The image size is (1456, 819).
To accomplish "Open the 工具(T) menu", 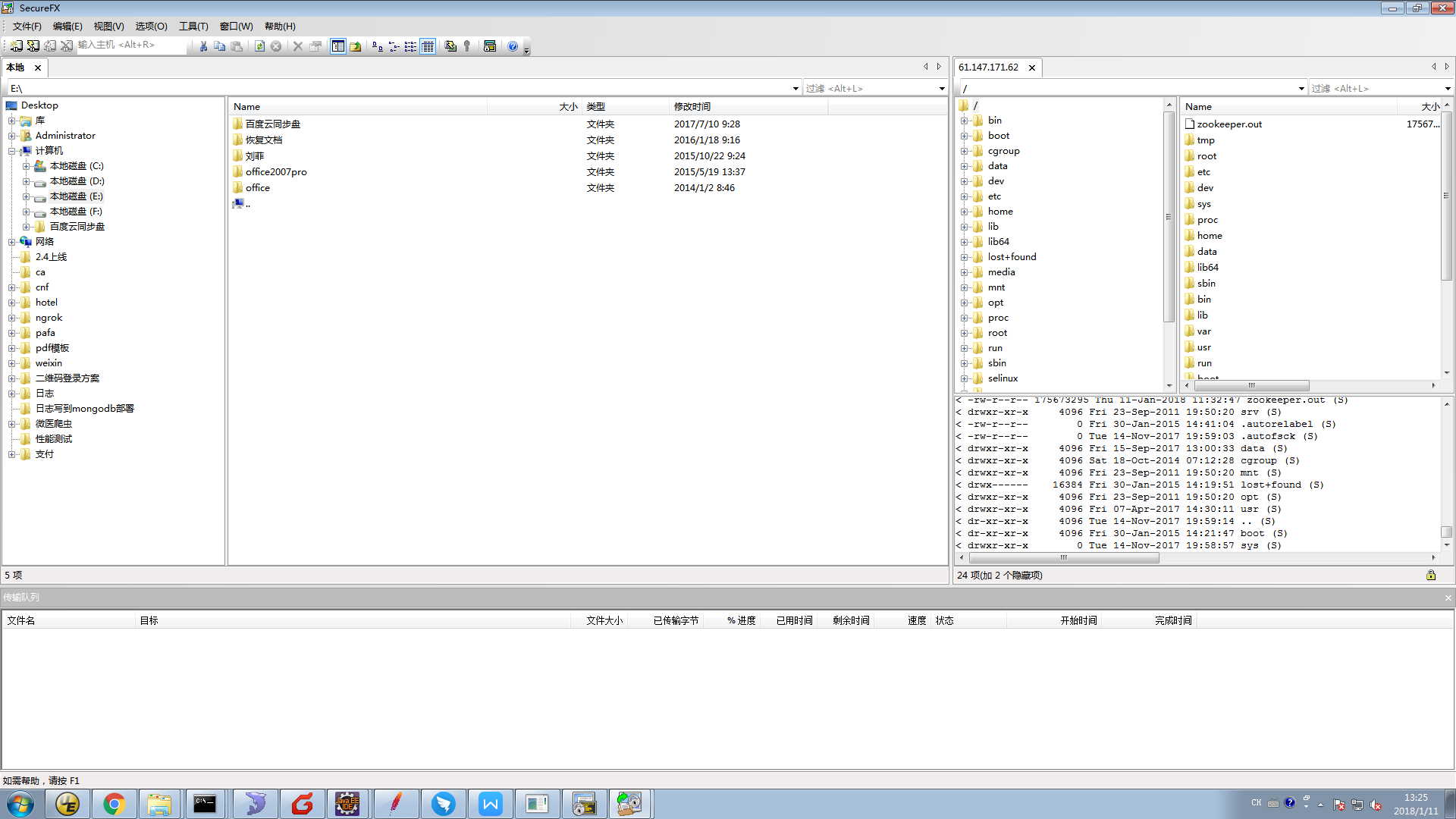I will 193,26.
